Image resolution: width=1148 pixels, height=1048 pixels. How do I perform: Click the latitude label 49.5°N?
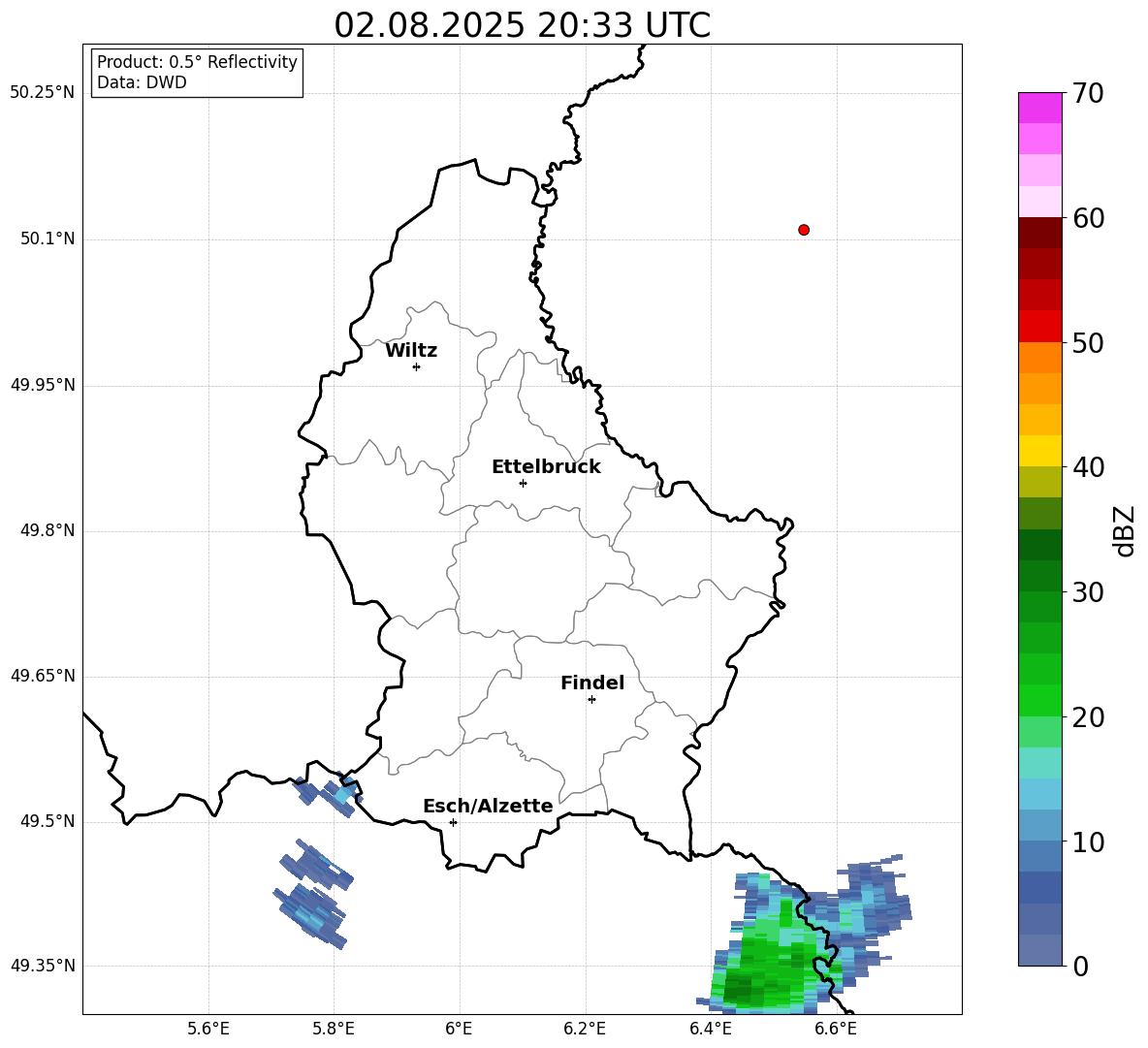tap(48, 821)
